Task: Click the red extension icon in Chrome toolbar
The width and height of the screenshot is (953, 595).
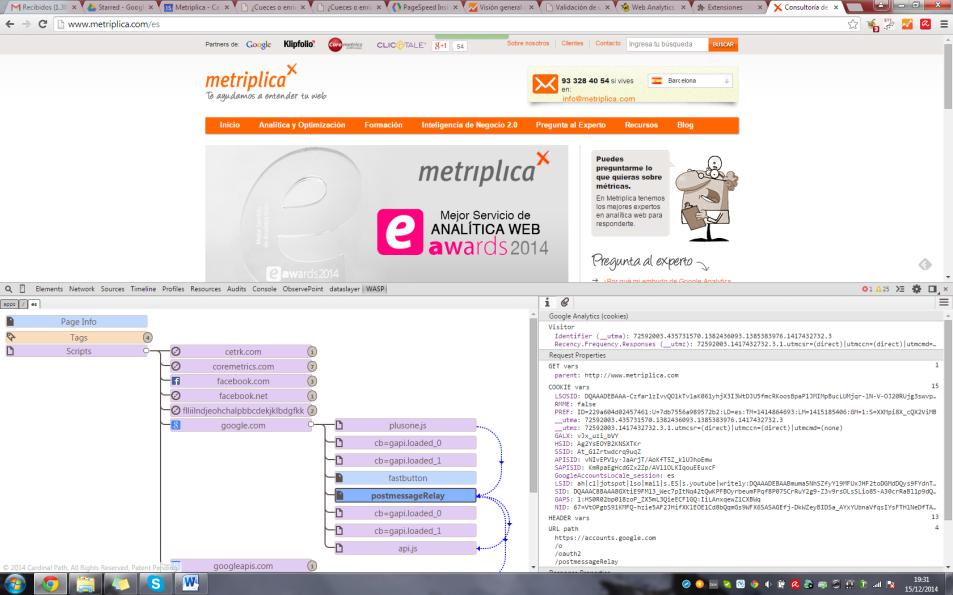Action: point(926,24)
